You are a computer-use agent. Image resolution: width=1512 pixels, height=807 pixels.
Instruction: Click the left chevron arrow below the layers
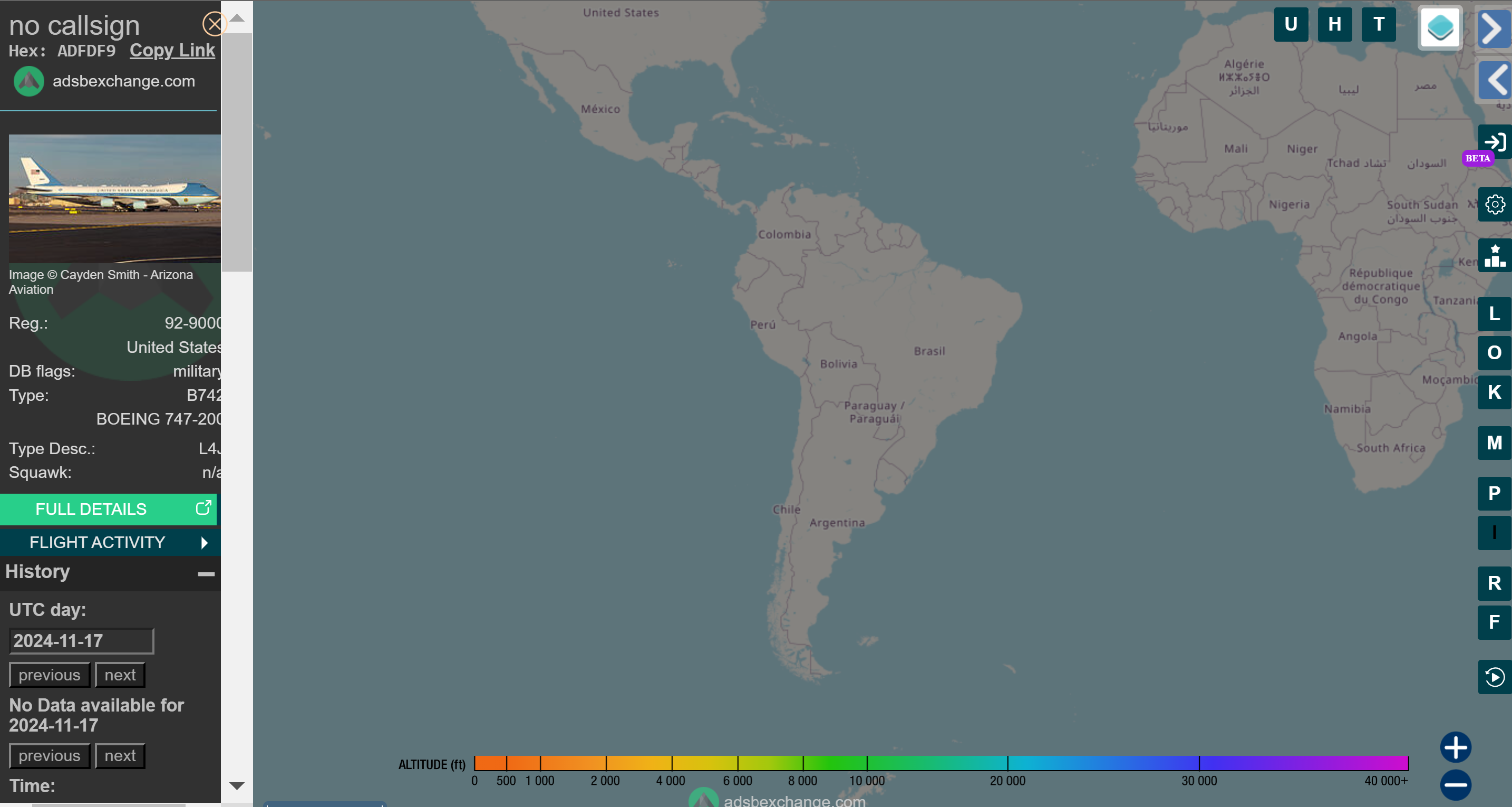1494,80
